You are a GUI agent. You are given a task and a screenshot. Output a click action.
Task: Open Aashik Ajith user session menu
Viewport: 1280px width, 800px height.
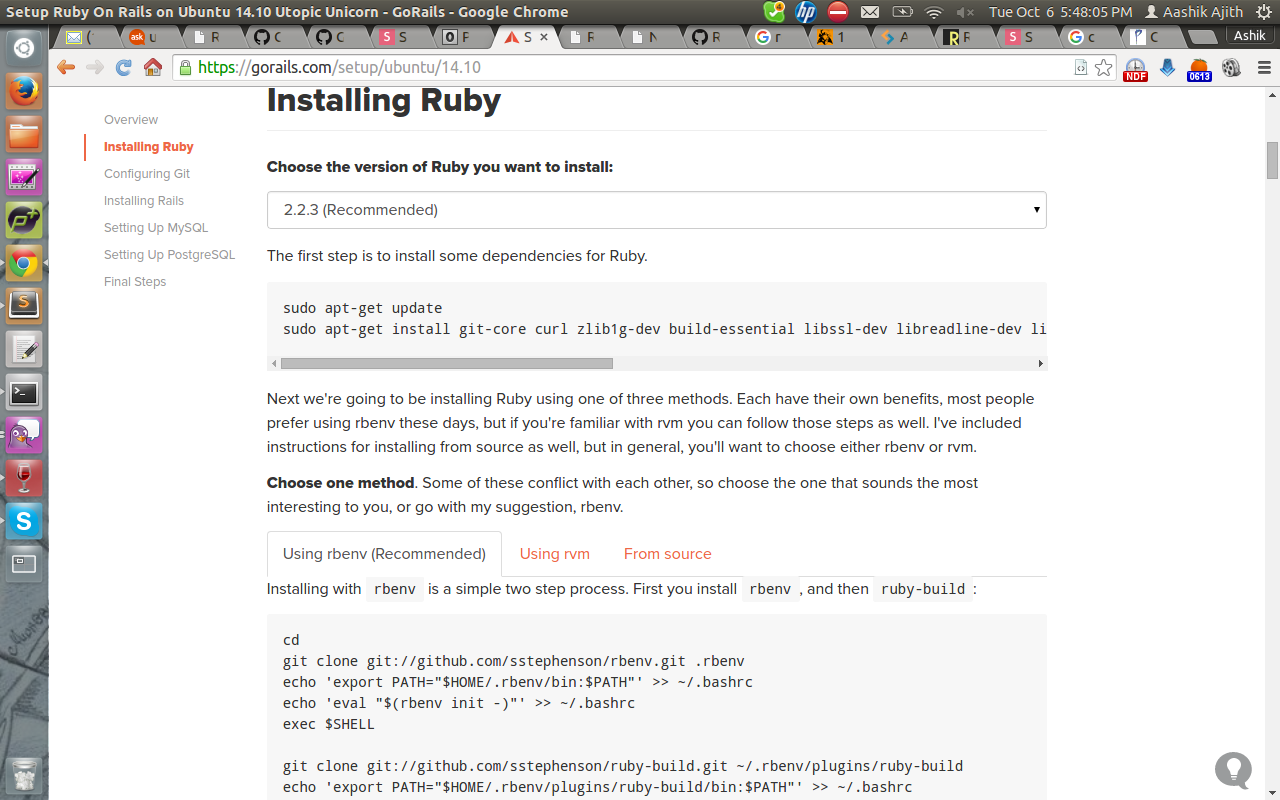tap(1194, 12)
